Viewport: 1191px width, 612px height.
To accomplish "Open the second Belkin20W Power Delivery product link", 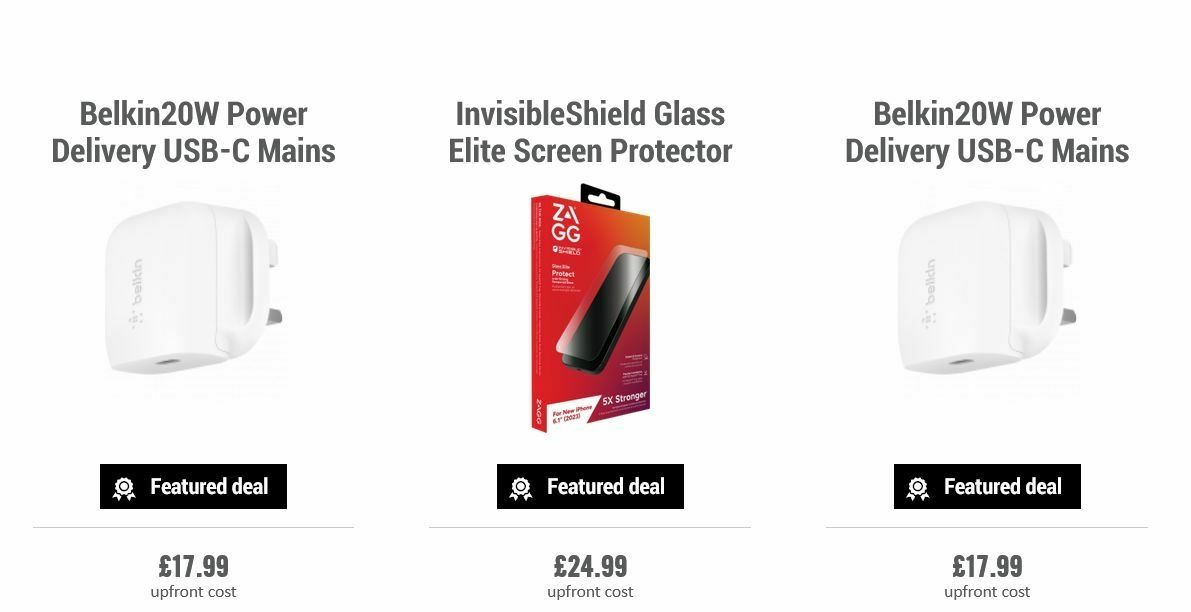I will tap(987, 132).
